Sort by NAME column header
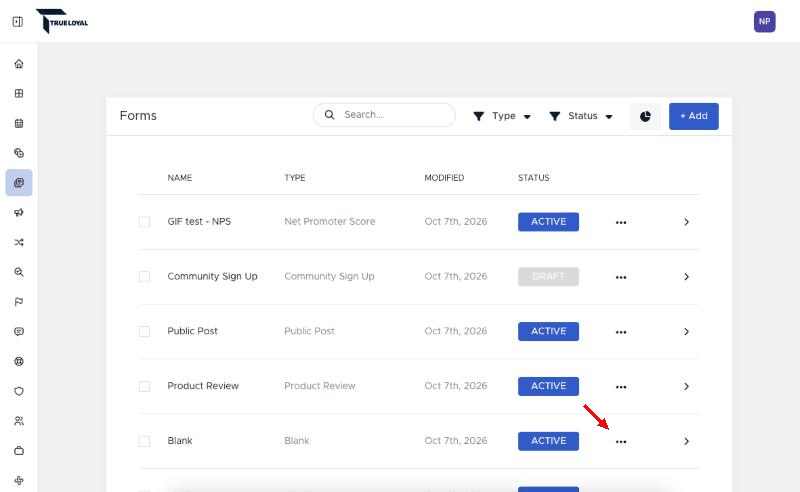 180,178
